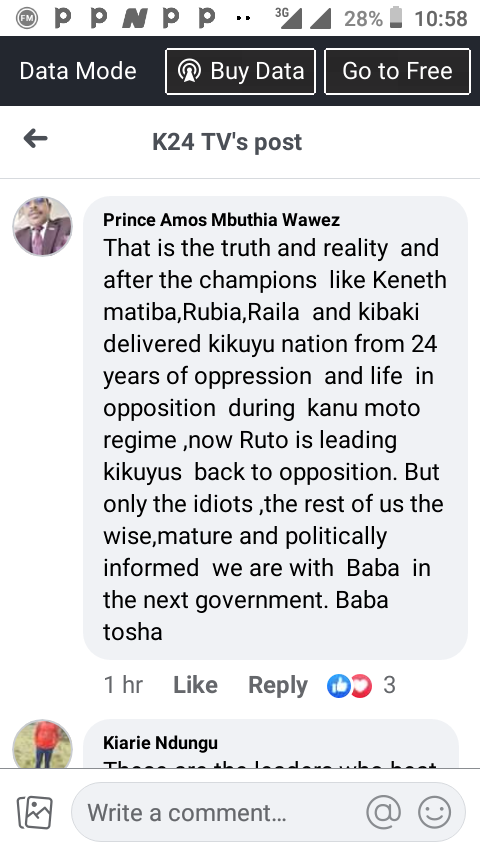Open the emoji smiley picker
The height and width of the screenshot is (854, 480).
(434, 812)
